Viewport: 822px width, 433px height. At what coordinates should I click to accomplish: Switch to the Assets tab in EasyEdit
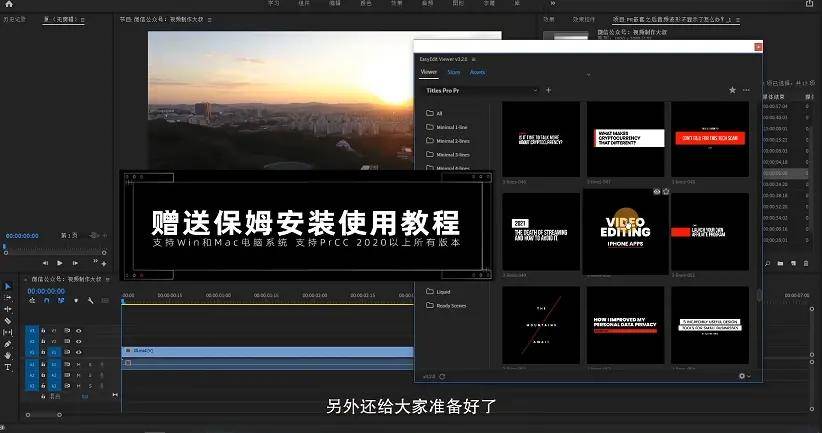pos(477,72)
